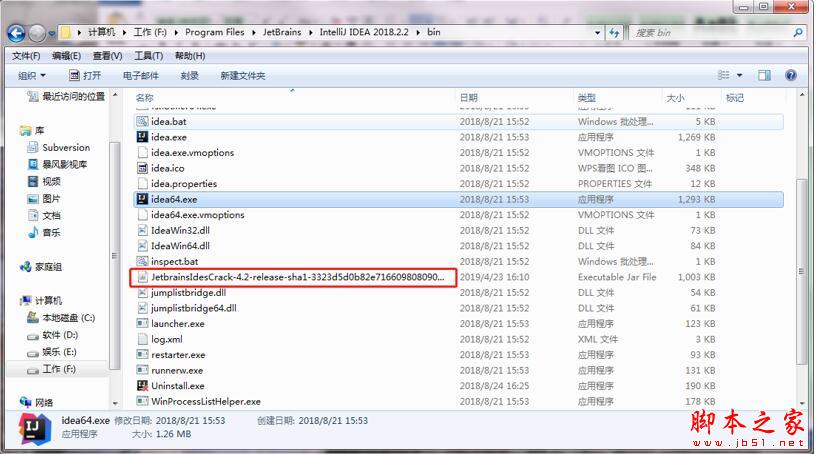This screenshot has height=454, width=816.
Task: Select 图片 library in sidebar
Action: point(44,198)
